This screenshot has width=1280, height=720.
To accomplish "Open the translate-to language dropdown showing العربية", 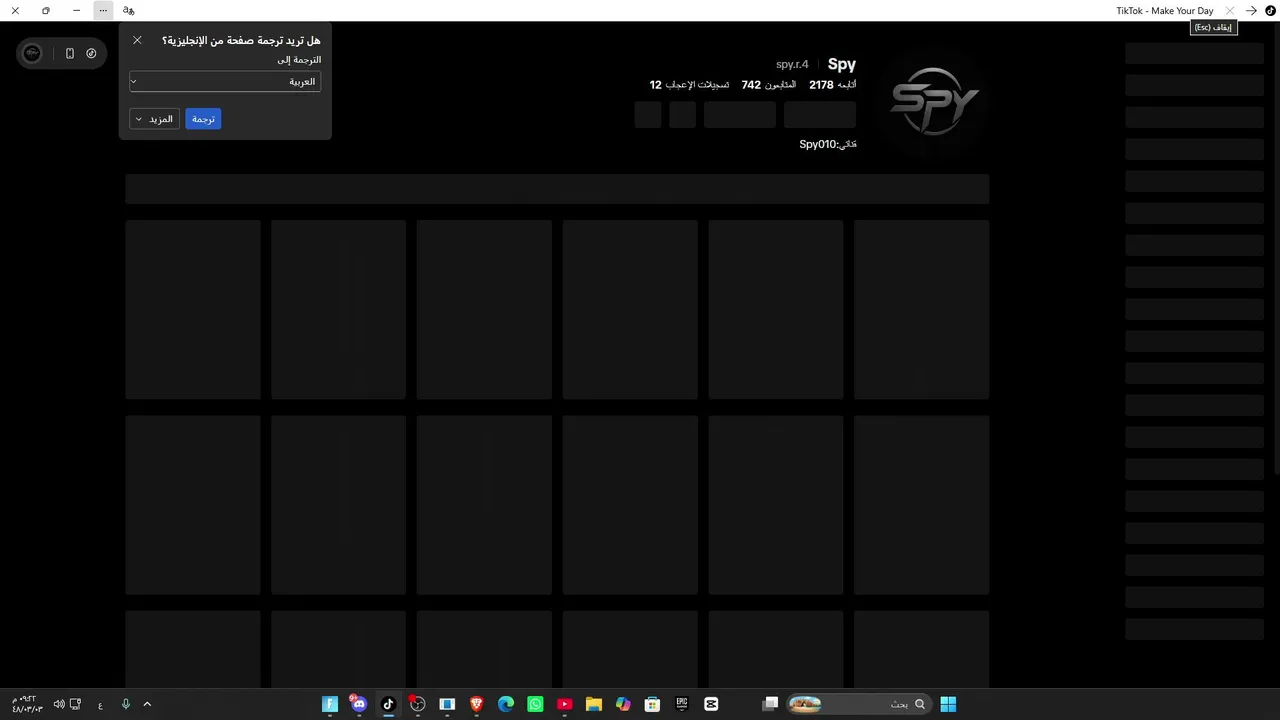I will pos(225,82).
